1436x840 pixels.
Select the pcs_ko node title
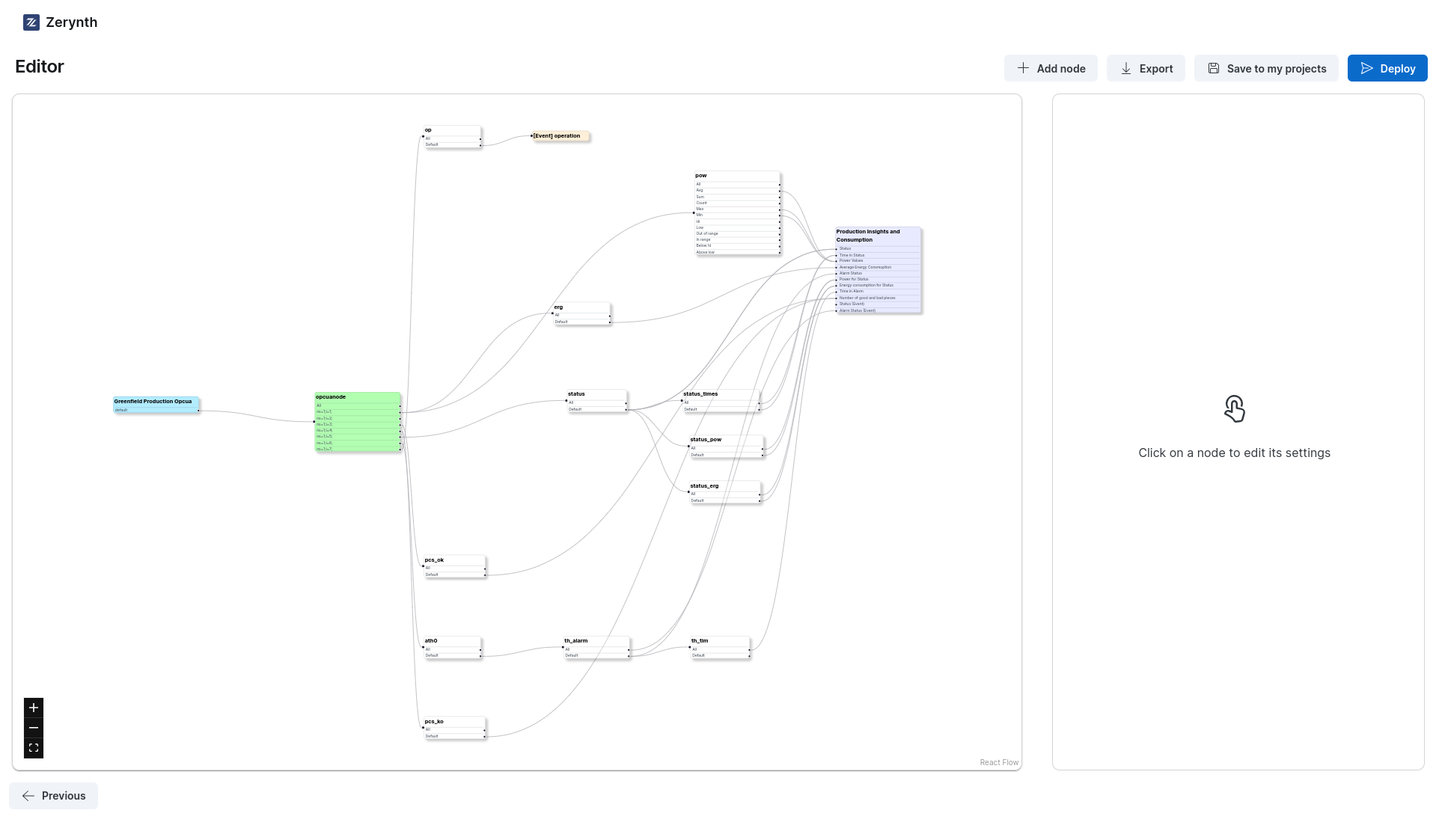tap(434, 722)
